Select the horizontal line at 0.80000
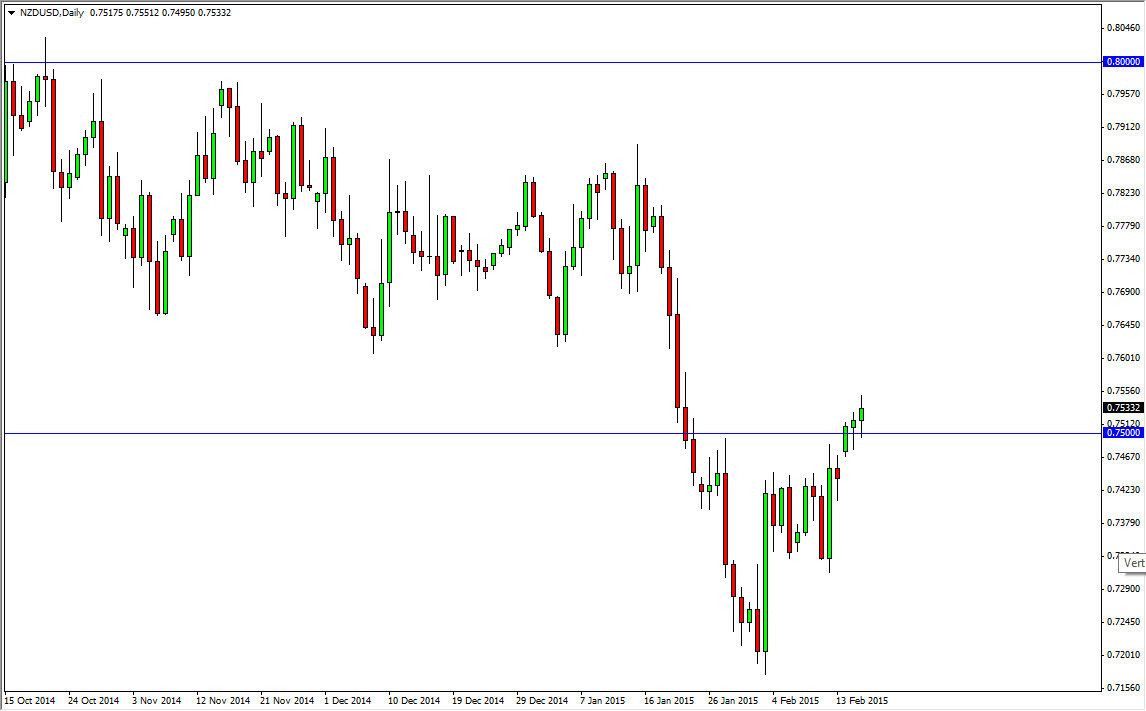This screenshot has height=711, width=1146. (550, 61)
